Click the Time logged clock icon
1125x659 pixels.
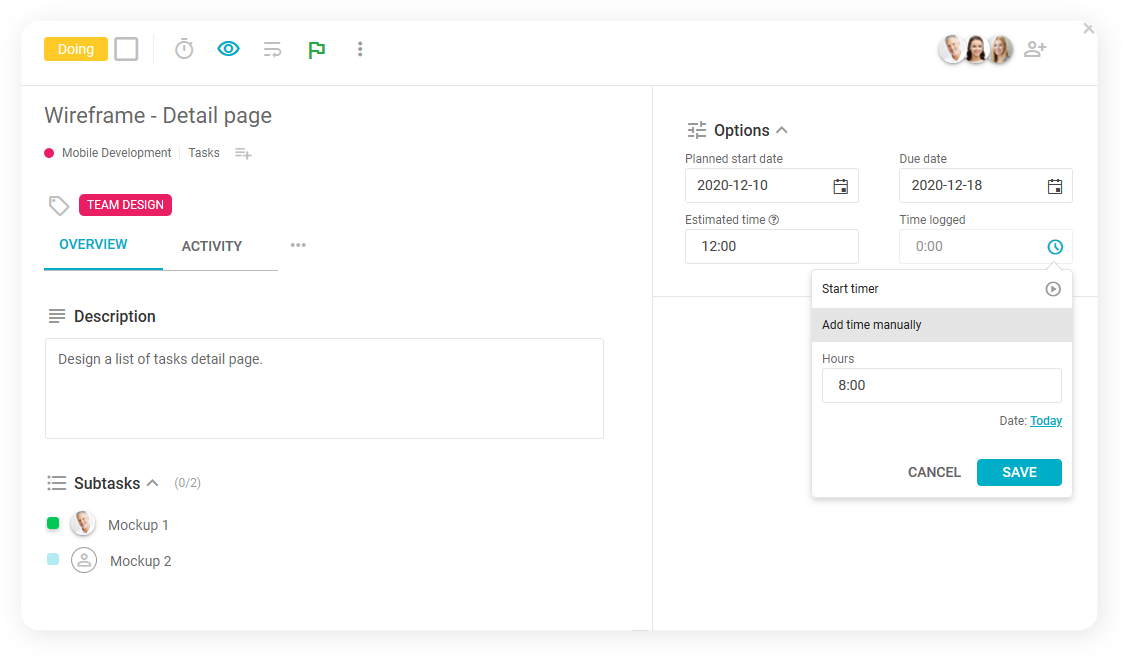pyautogui.click(x=1055, y=247)
